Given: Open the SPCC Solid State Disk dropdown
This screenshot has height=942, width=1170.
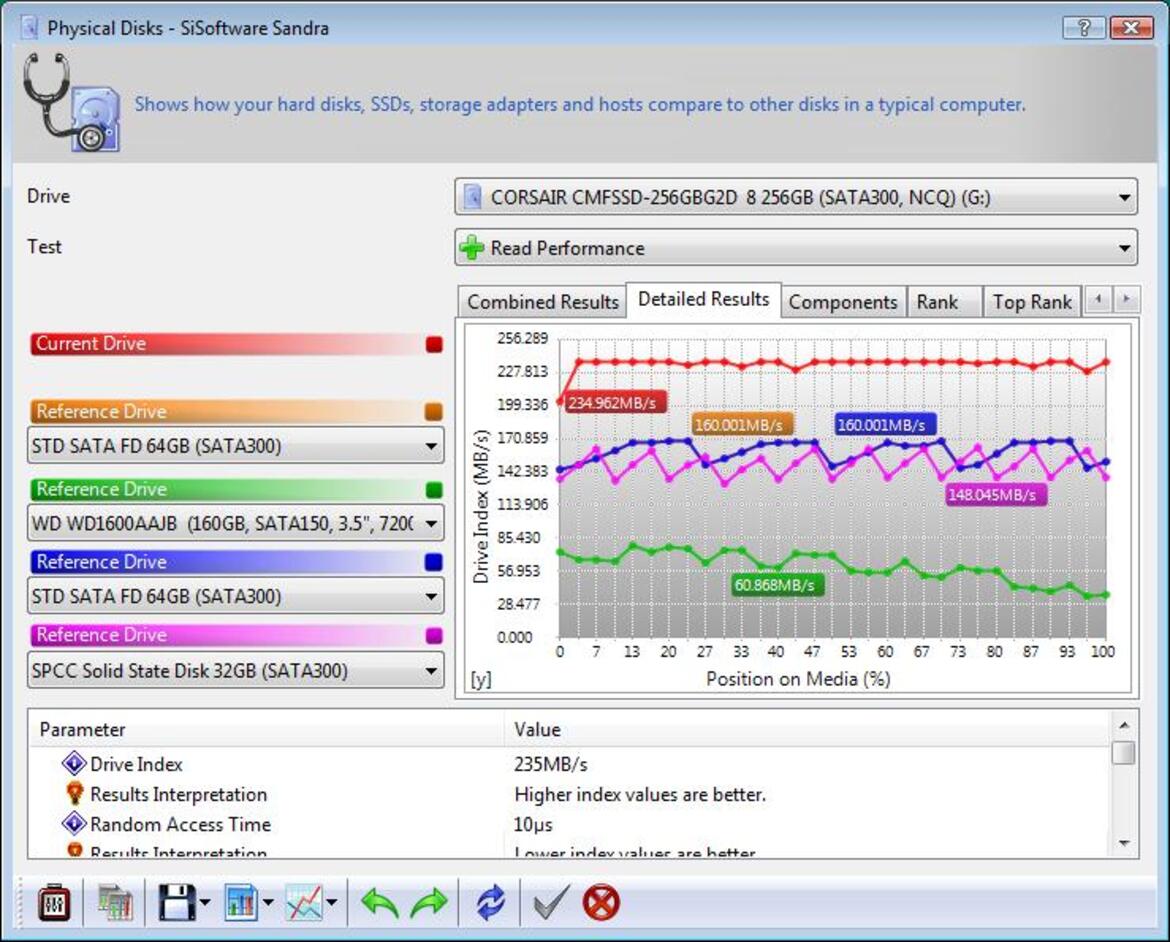Looking at the screenshot, I should click(431, 671).
